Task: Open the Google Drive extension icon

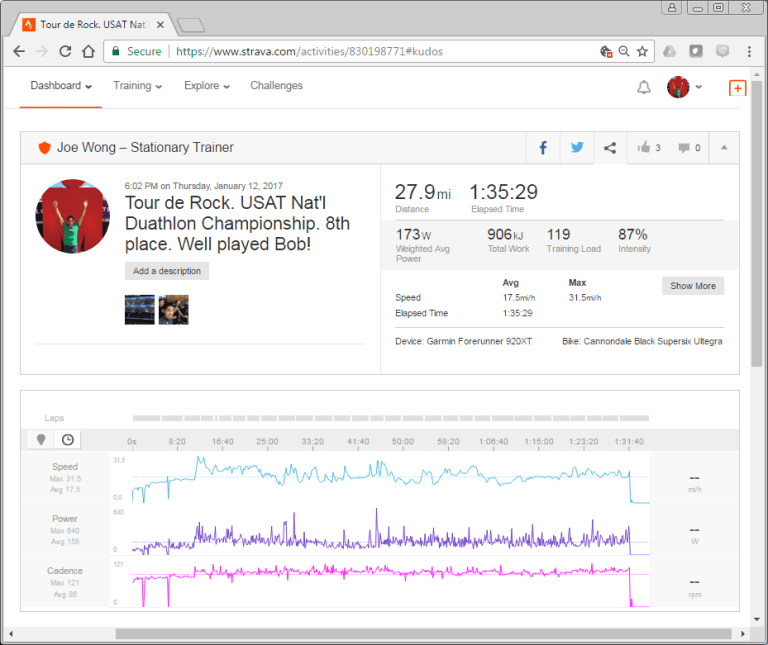Action: (669, 51)
